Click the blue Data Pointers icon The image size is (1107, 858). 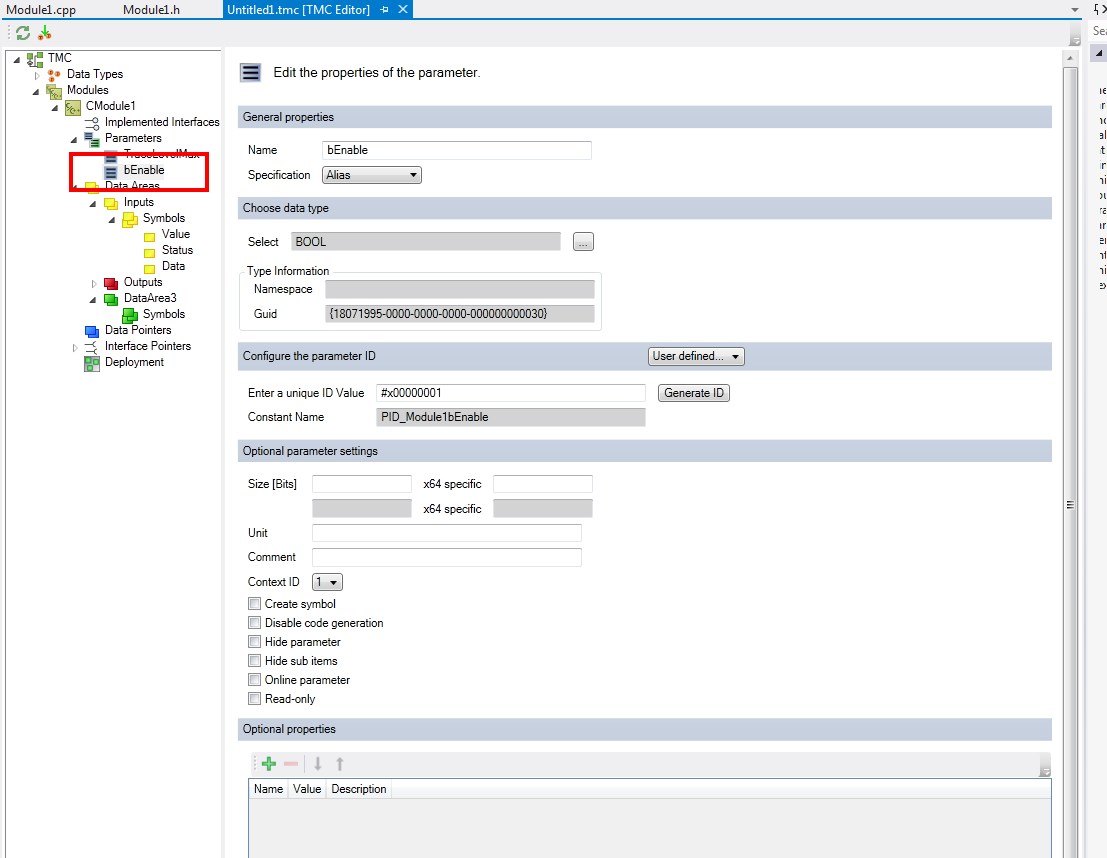tap(92, 330)
